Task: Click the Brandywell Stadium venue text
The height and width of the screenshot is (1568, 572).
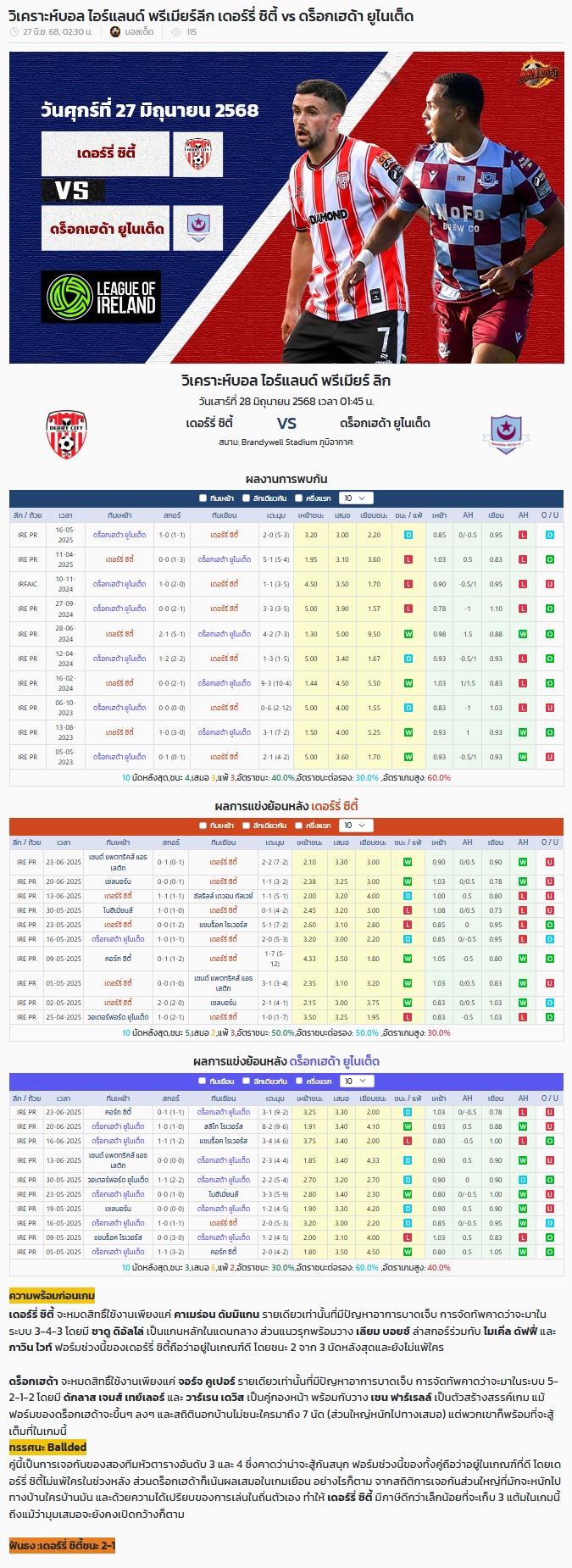Action: pyautogui.click(x=286, y=442)
